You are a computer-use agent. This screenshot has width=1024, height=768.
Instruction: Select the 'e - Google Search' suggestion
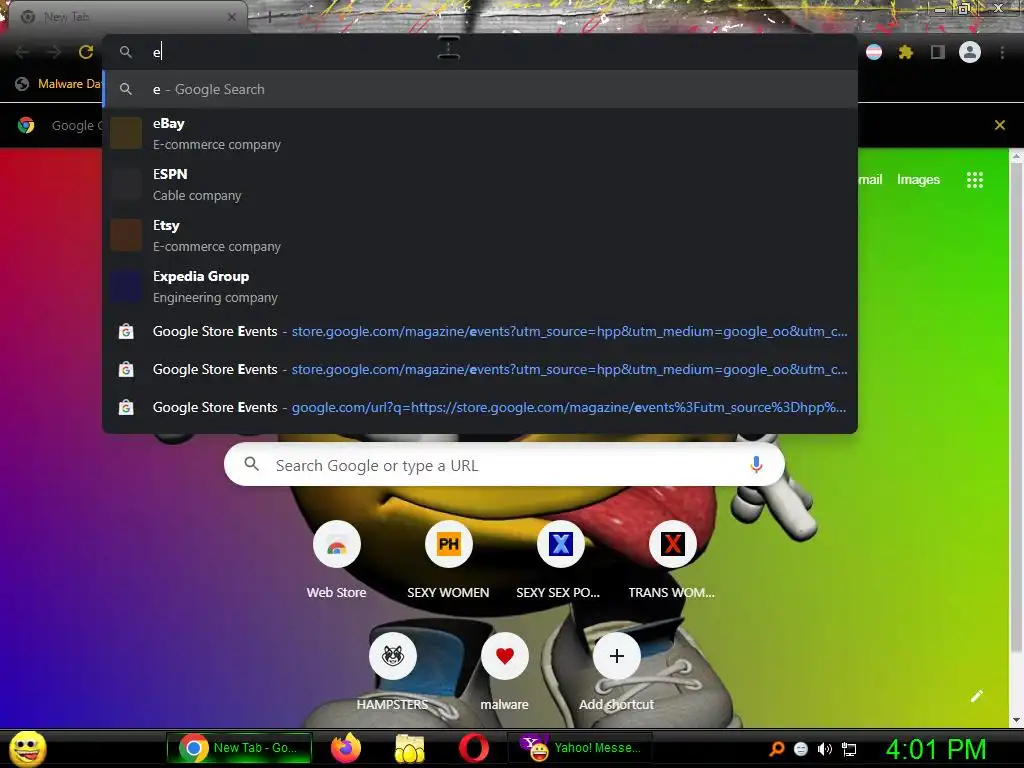click(x=480, y=89)
